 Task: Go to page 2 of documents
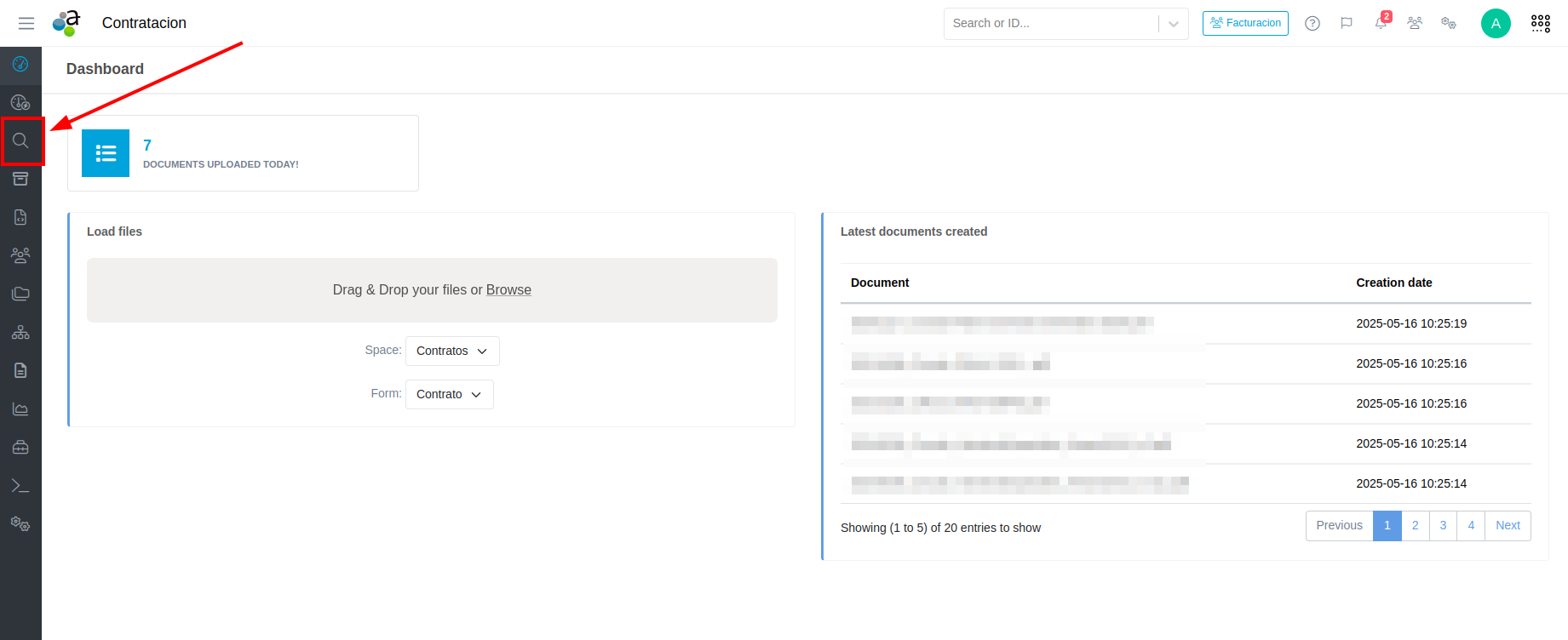pyautogui.click(x=1415, y=525)
